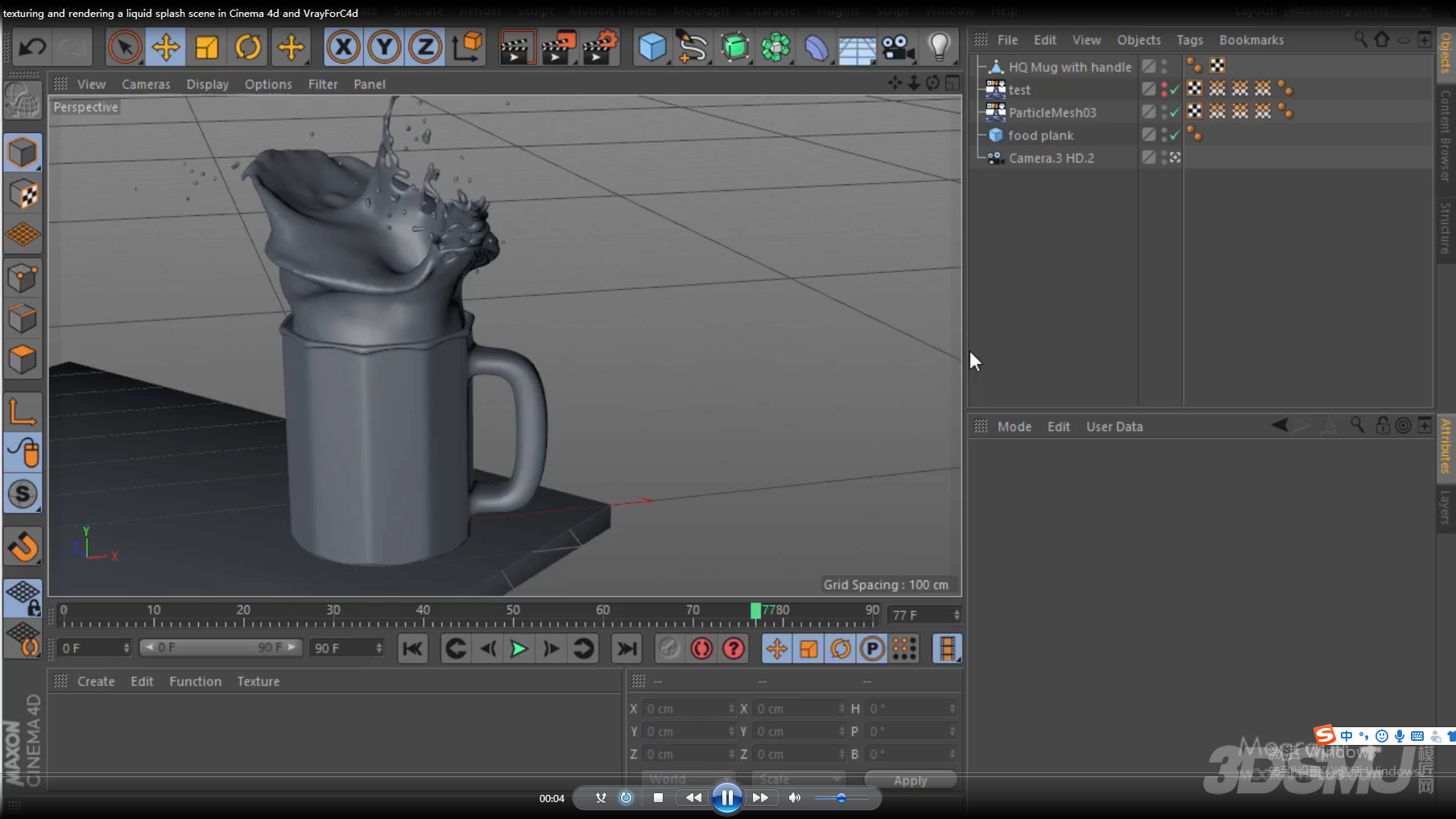Screen dimensions: 1456x819
Task: Open viewport Cameras menu
Action: [x=146, y=84]
